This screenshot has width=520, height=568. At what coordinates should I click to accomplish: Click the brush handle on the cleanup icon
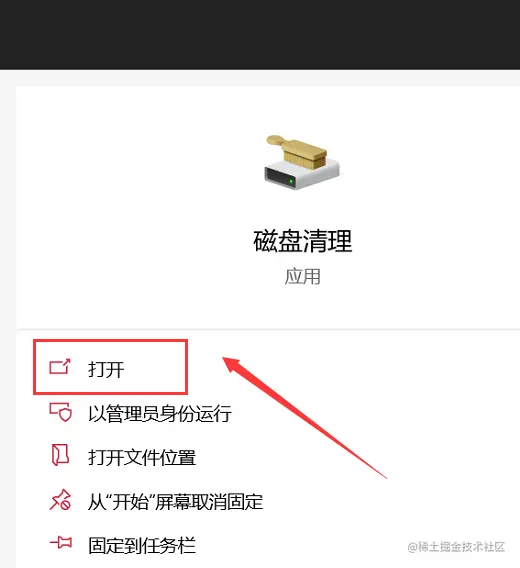point(279,141)
